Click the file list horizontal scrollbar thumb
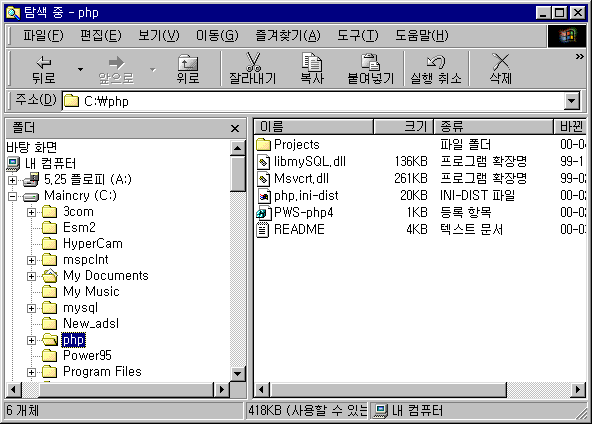This screenshot has width=592, height=424. click(388, 390)
